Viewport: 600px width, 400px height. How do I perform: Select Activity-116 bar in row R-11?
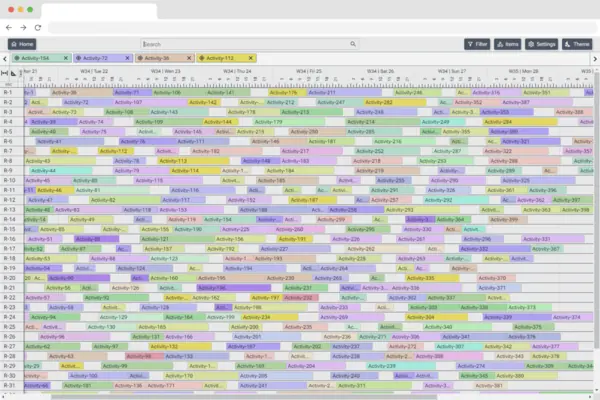(x=202, y=190)
